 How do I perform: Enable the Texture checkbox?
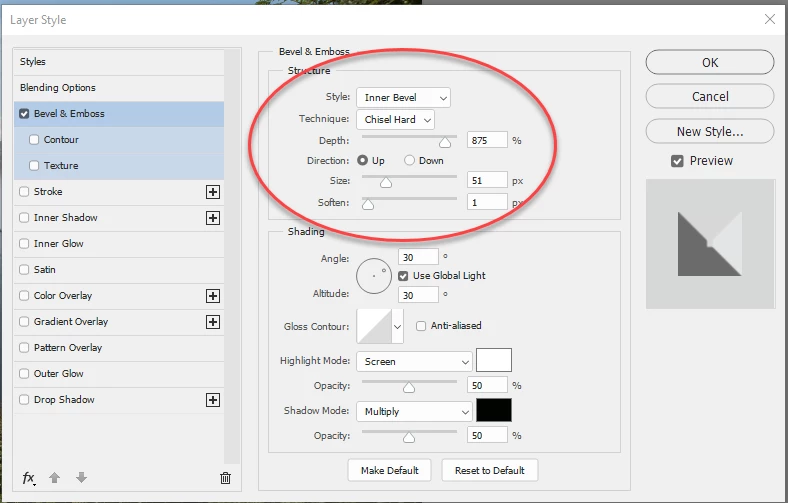tap(34, 165)
